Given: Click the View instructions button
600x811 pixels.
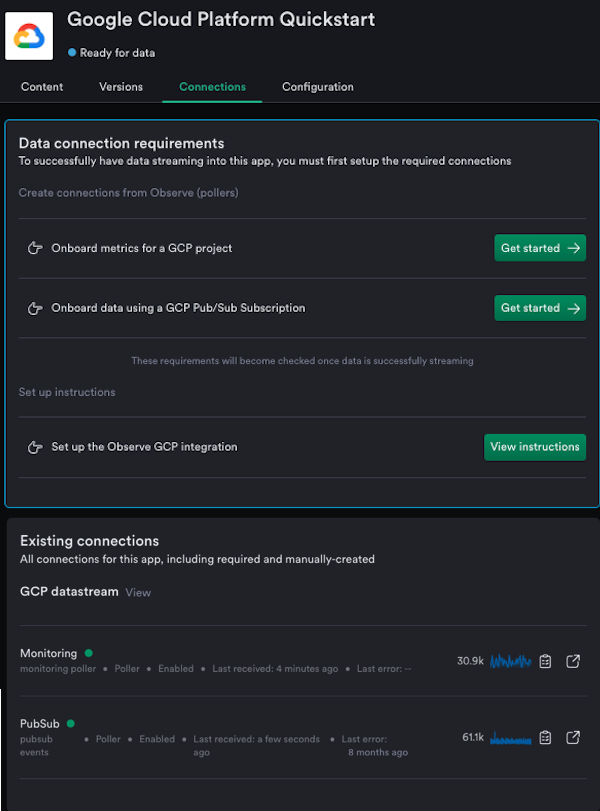Looking at the screenshot, I should coord(535,447).
